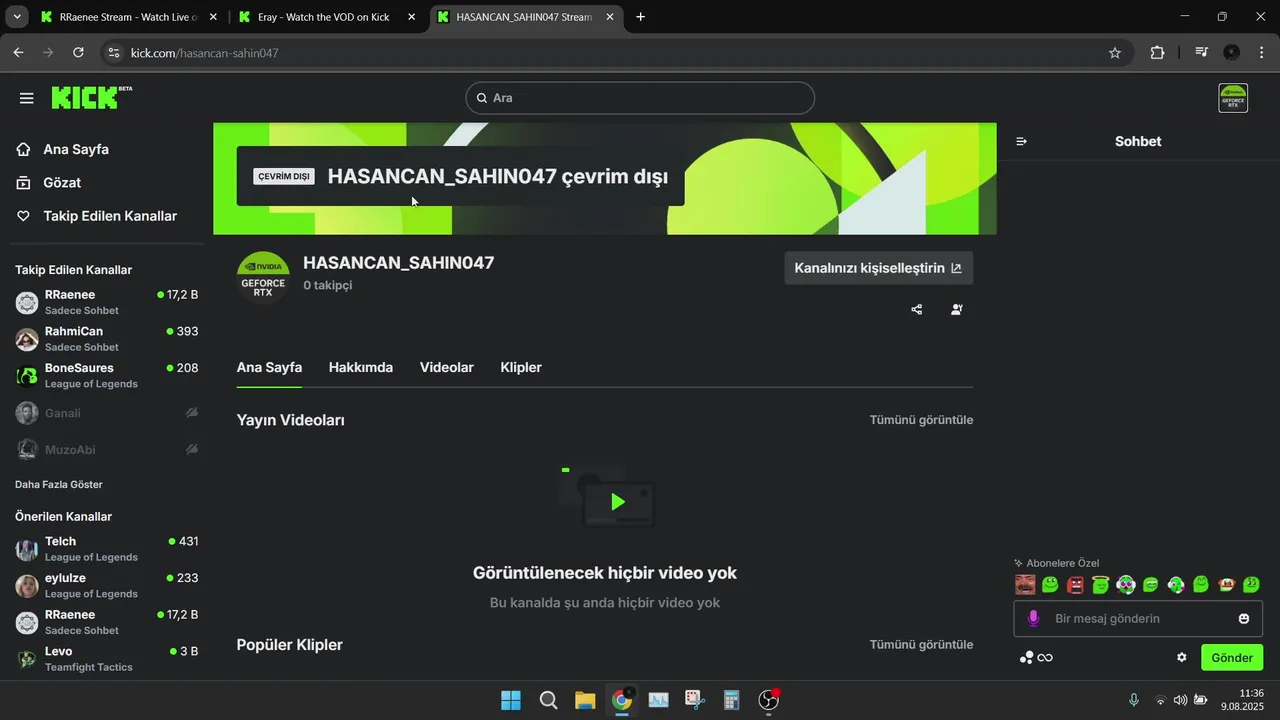Open browser extensions puzzle icon
1280x720 pixels.
1157,53
